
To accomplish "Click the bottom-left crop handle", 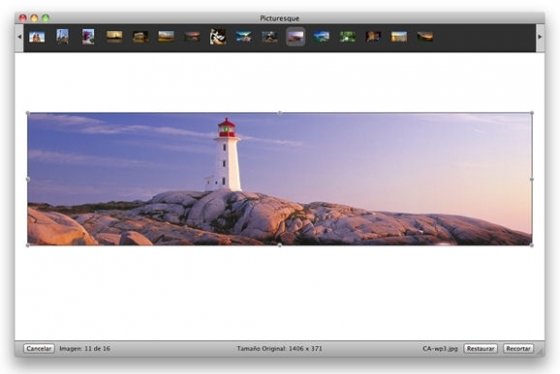I will [x=28, y=245].
